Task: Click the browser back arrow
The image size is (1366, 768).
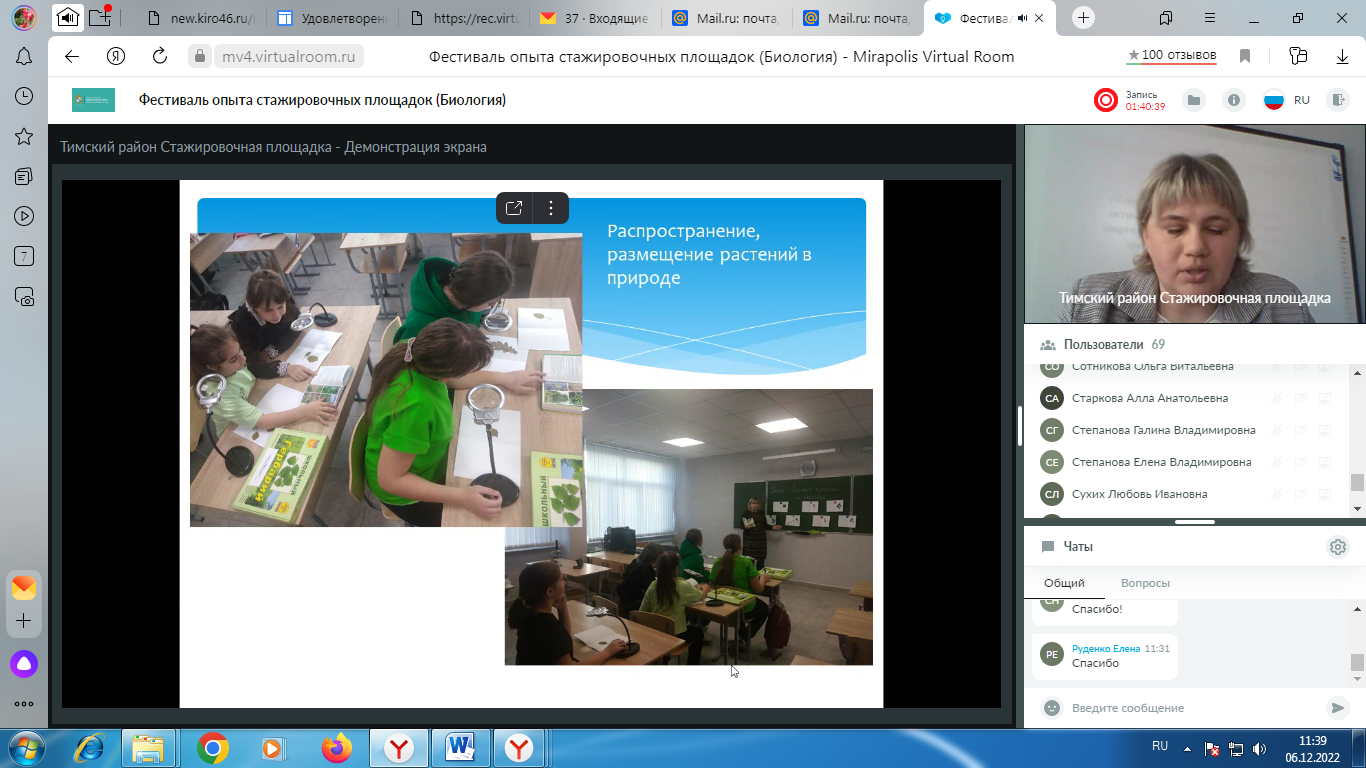Action: (x=71, y=56)
